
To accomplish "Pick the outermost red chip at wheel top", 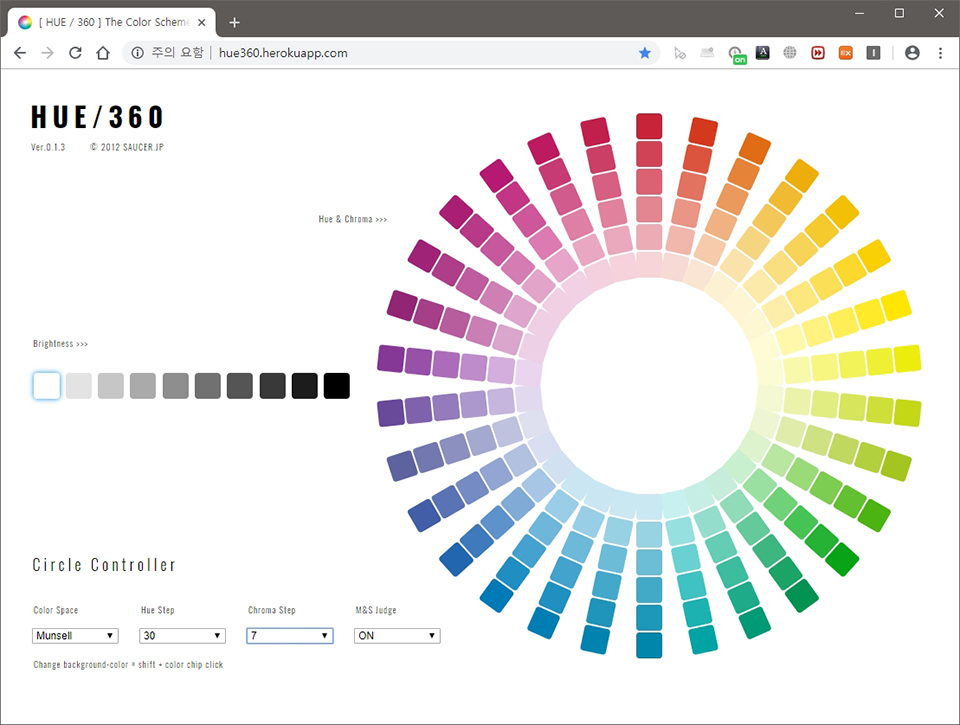I will pyautogui.click(x=649, y=126).
